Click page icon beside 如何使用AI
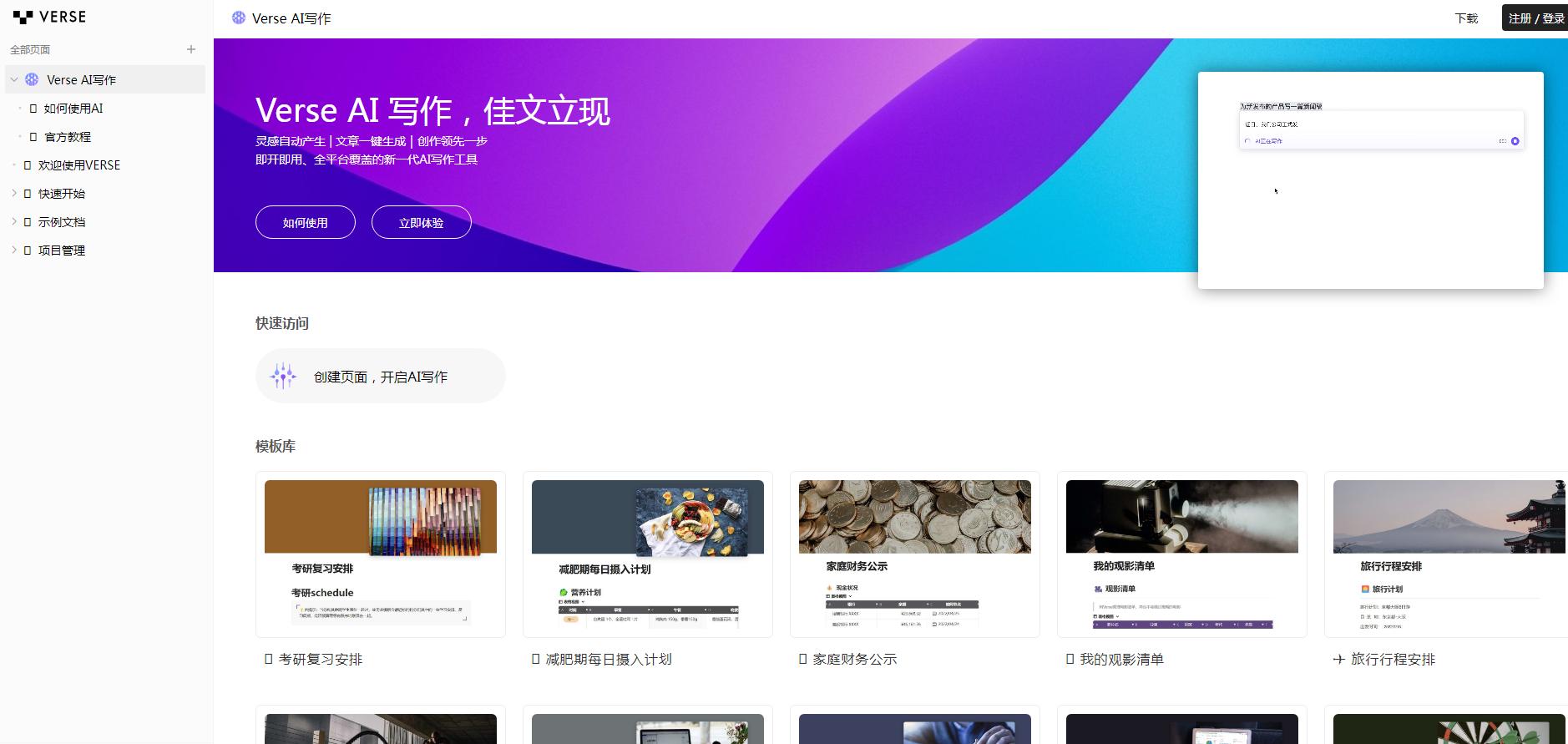This screenshot has width=1568, height=744. [33, 108]
